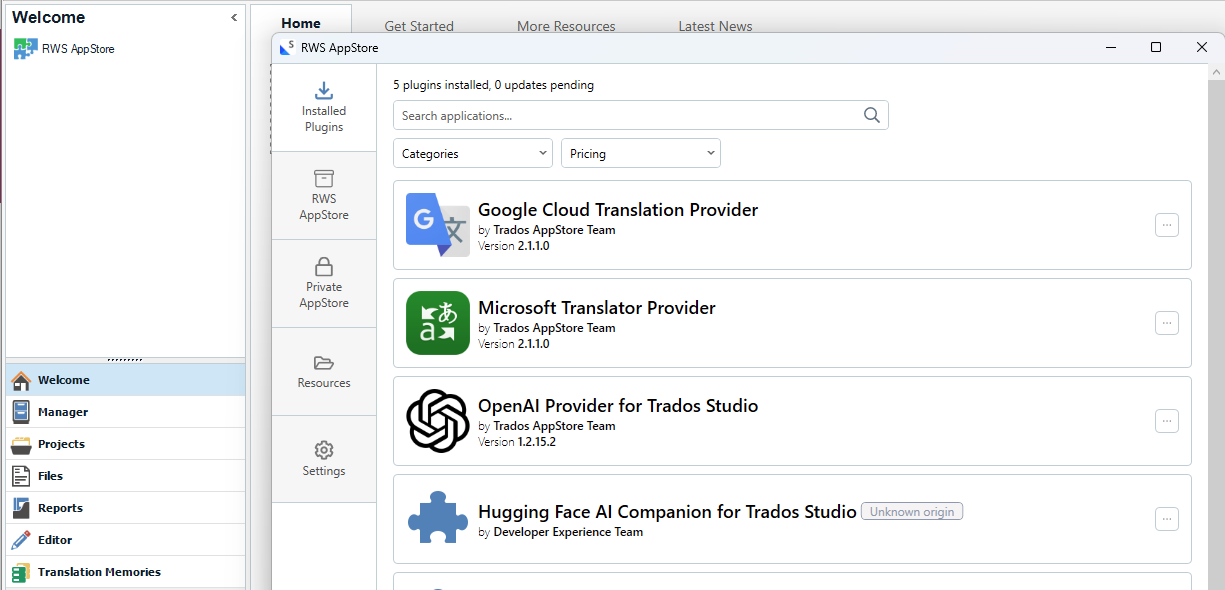Open more options for Google Cloud Translation Provider

coord(1166,225)
